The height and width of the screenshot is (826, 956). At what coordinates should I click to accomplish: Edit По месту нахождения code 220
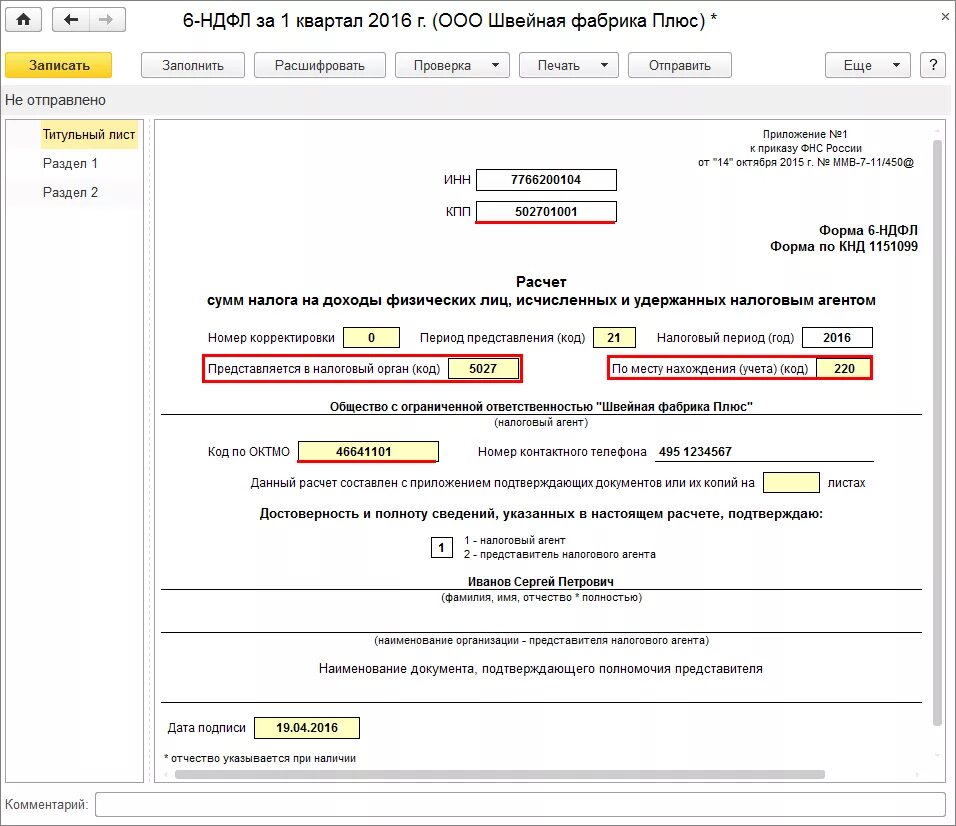coord(844,369)
